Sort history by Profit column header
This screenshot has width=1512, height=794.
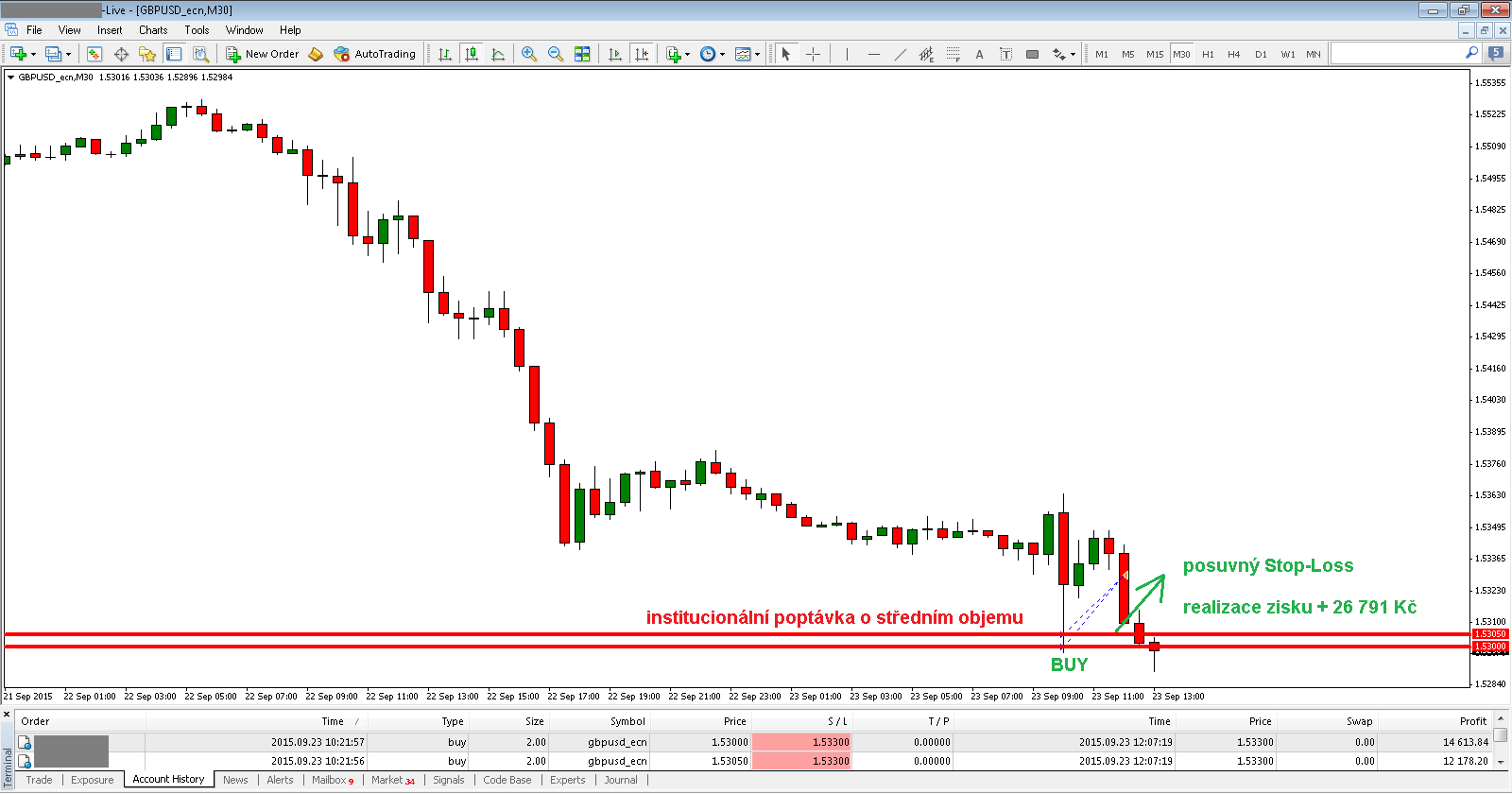pos(1472,721)
